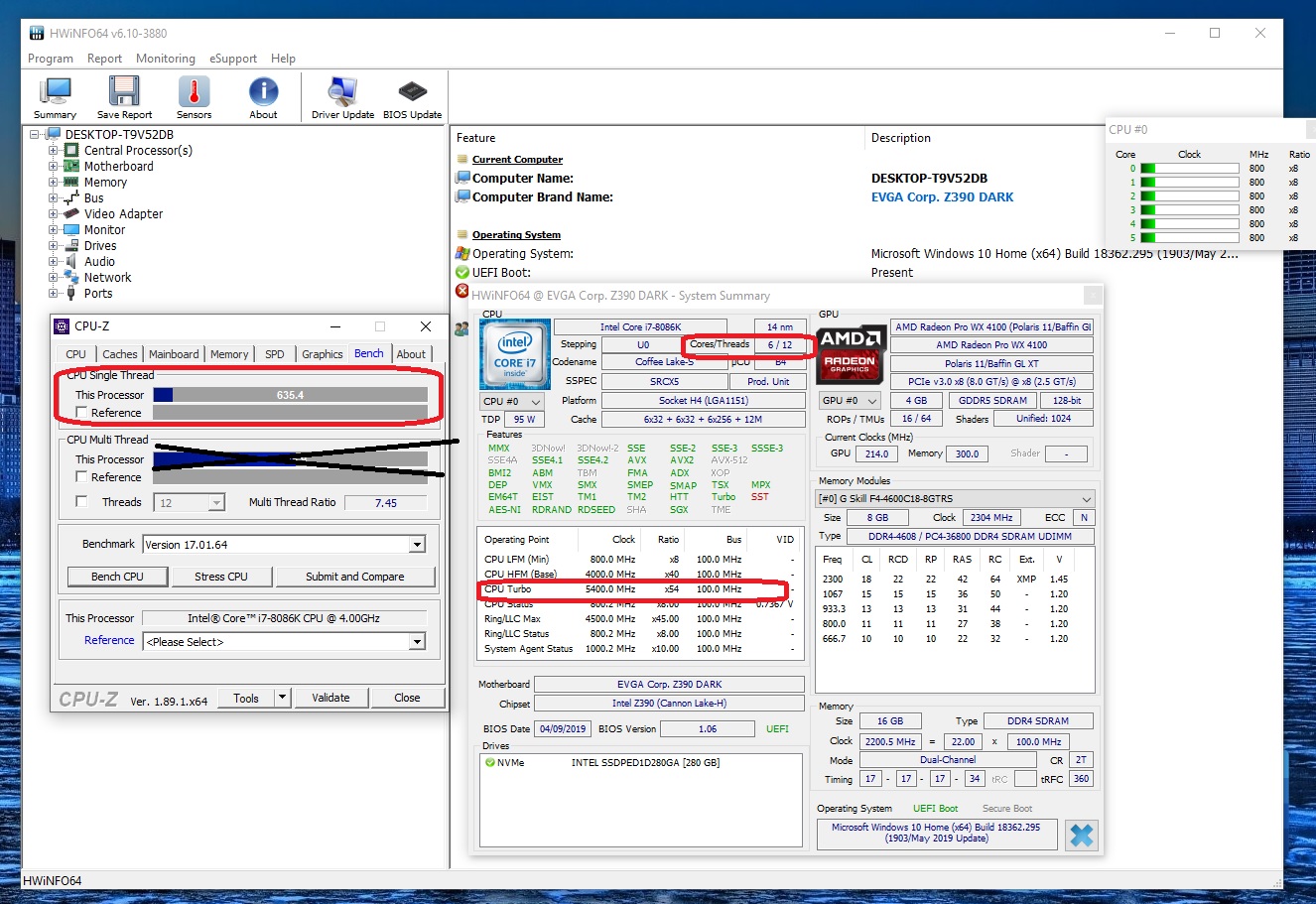The width and height of the screenshot is (1316, 904).
Task: Open the CPU #0 selector dropdown
Action: tap(512, 401)
